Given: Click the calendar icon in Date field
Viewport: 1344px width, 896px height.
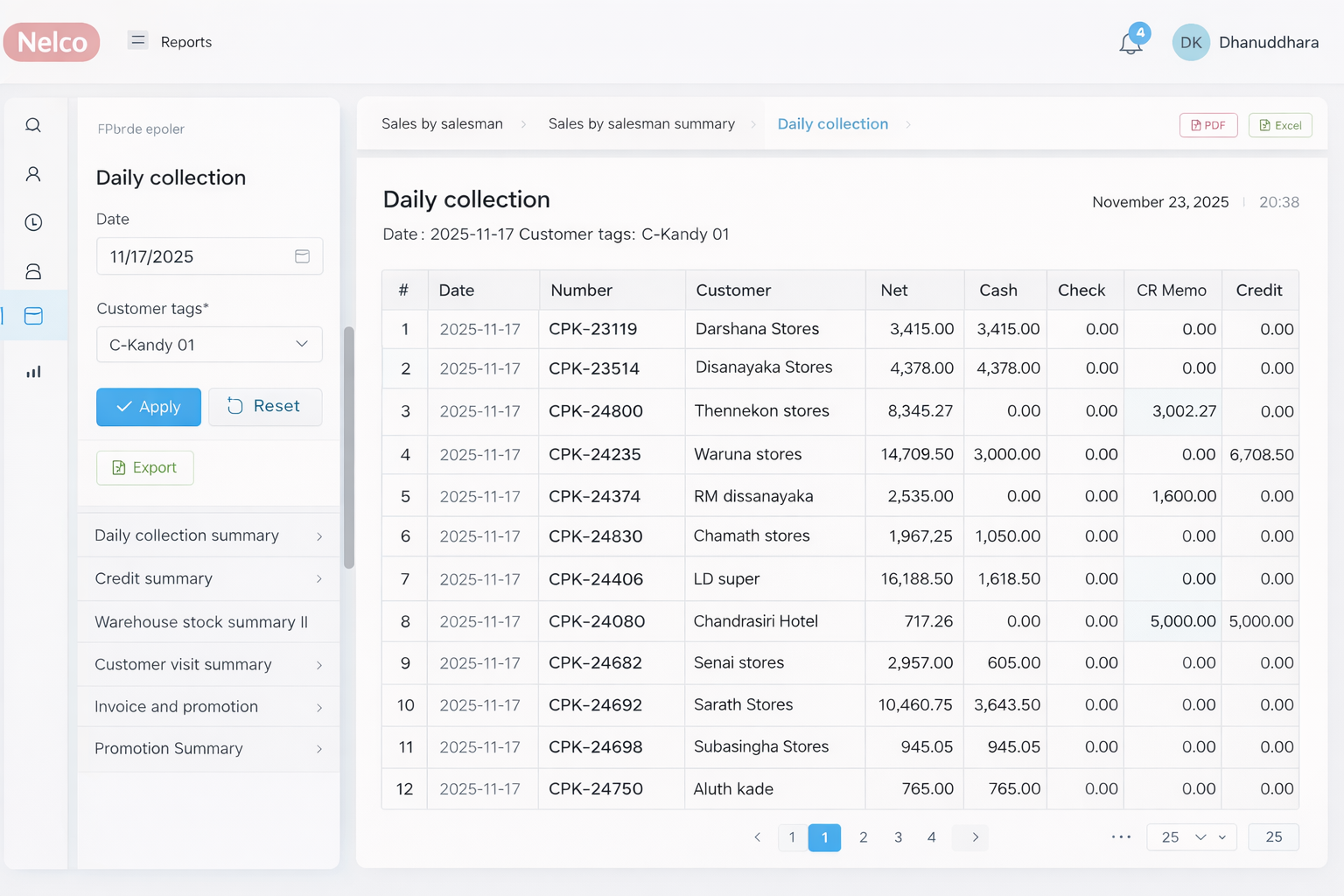Looking at the screenshot, I should pos(302,256).
